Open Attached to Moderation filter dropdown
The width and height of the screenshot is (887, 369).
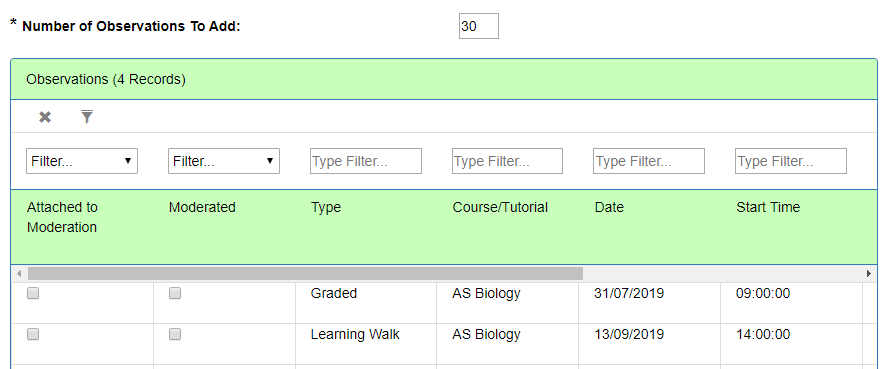pyautogui.click(x=82, y=161)
